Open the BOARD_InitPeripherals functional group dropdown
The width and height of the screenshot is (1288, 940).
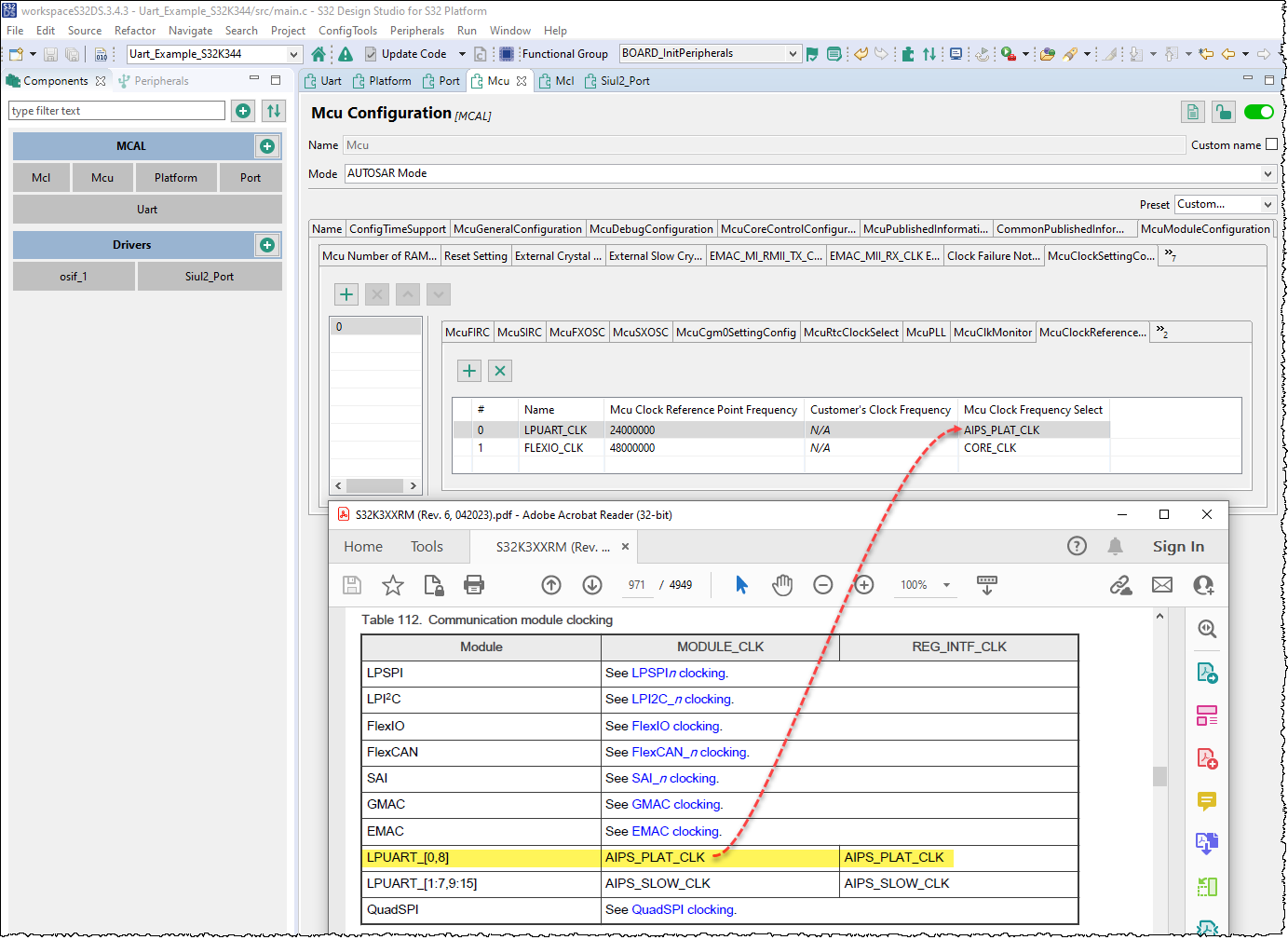(793, 54)
